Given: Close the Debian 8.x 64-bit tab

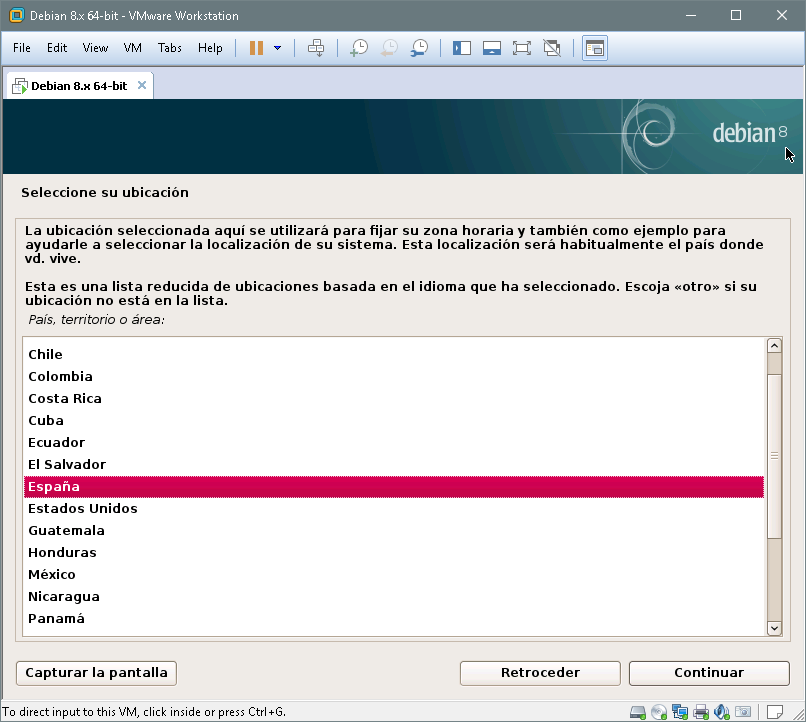Looking at the screenshot, I should (x=142, y=85).
